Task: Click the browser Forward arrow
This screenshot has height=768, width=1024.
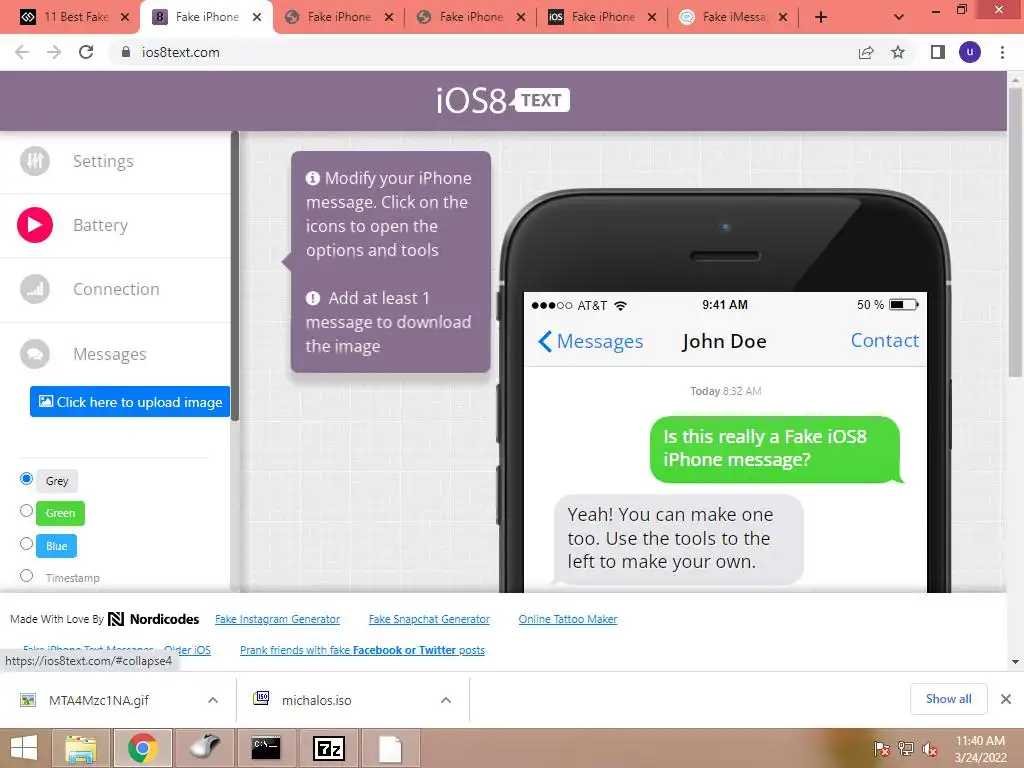Action: 54,52
